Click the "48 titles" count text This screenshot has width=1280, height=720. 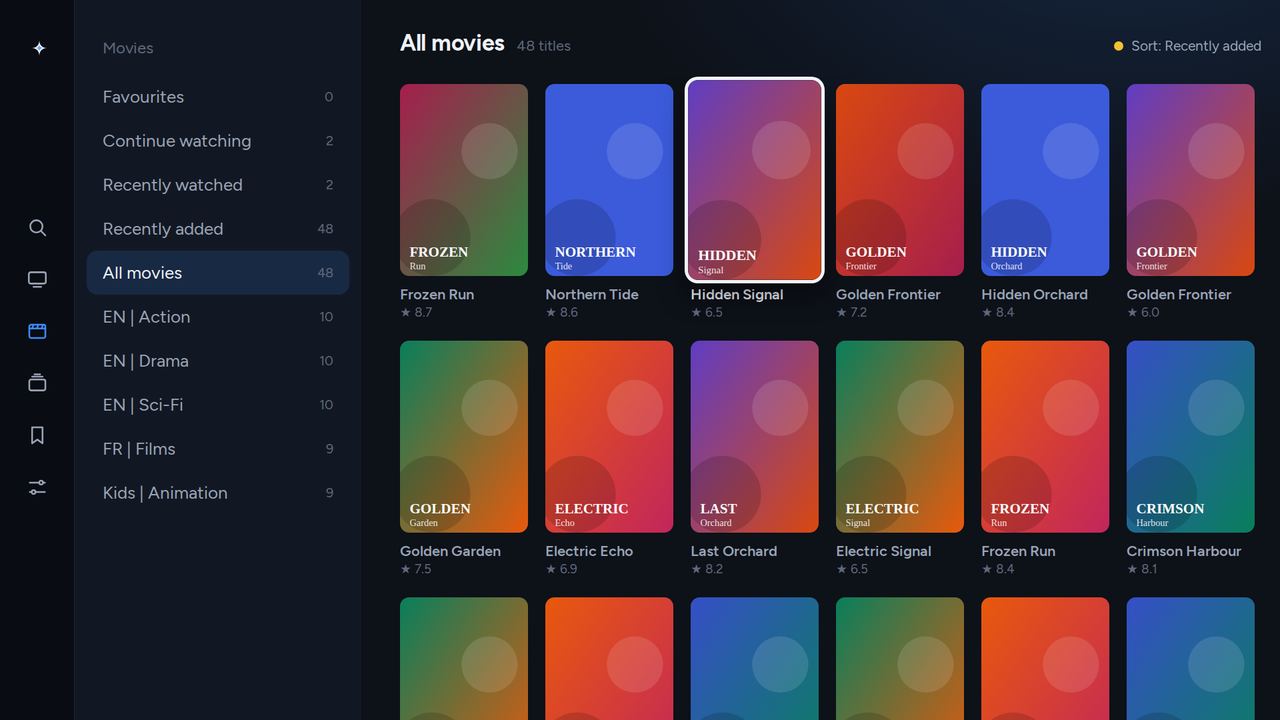(x=544, y=46)
